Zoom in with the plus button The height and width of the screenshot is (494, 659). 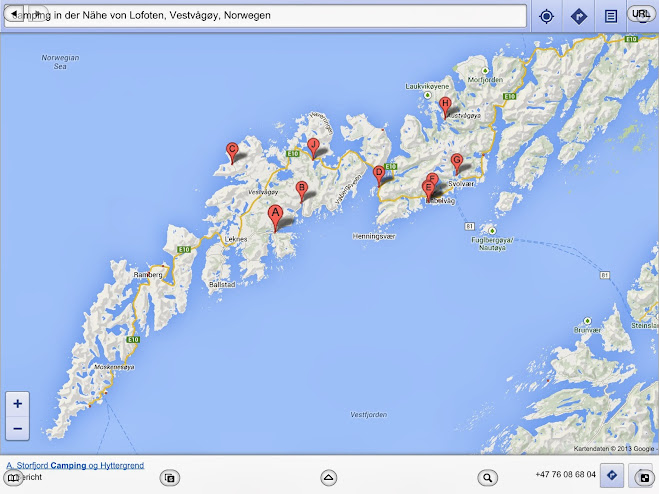coord(17,404)
